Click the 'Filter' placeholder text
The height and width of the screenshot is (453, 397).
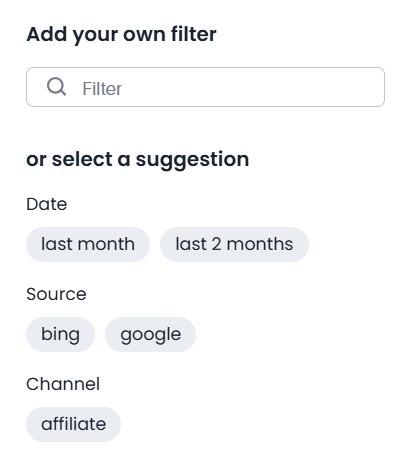102,89
